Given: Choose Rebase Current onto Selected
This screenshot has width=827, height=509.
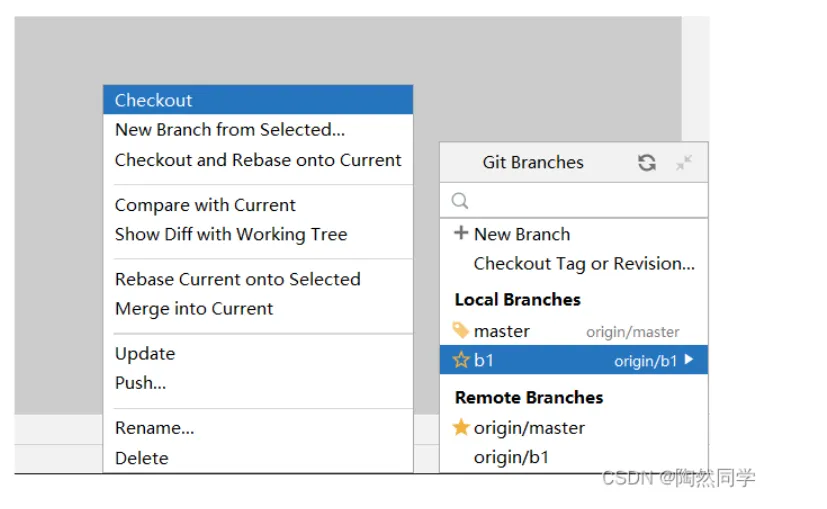Looking at the screenshot, I should click(x=237, y=279).
